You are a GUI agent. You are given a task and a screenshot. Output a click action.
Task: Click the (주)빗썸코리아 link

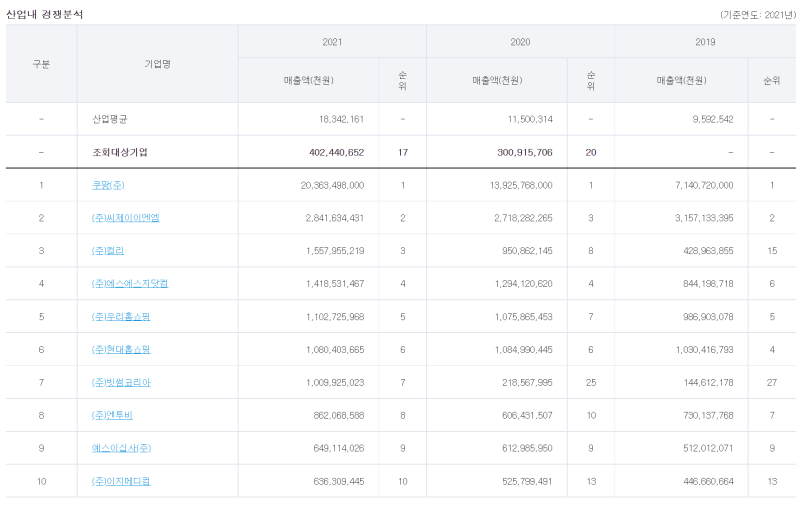pos(121,383)
